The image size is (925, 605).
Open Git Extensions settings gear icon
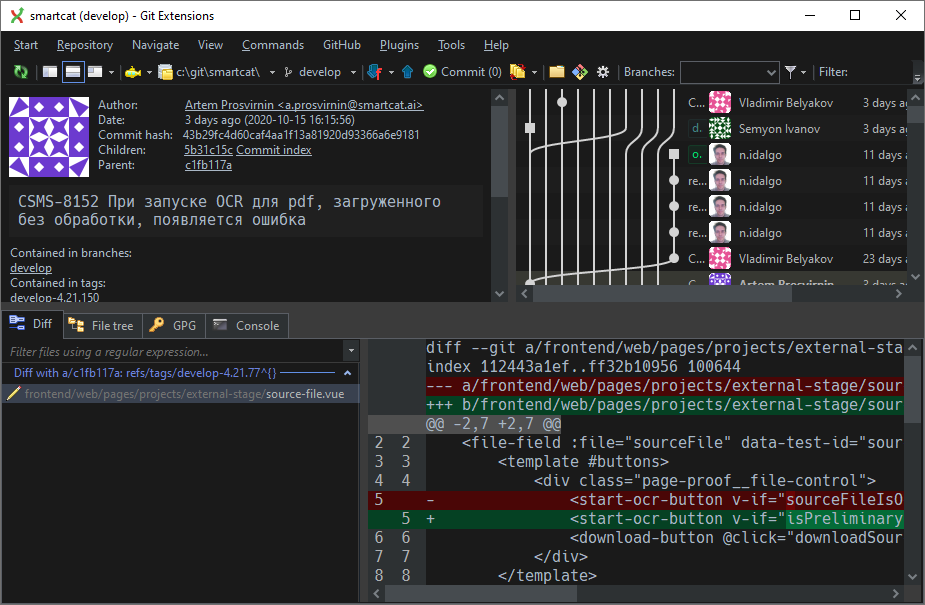(602, 72)
